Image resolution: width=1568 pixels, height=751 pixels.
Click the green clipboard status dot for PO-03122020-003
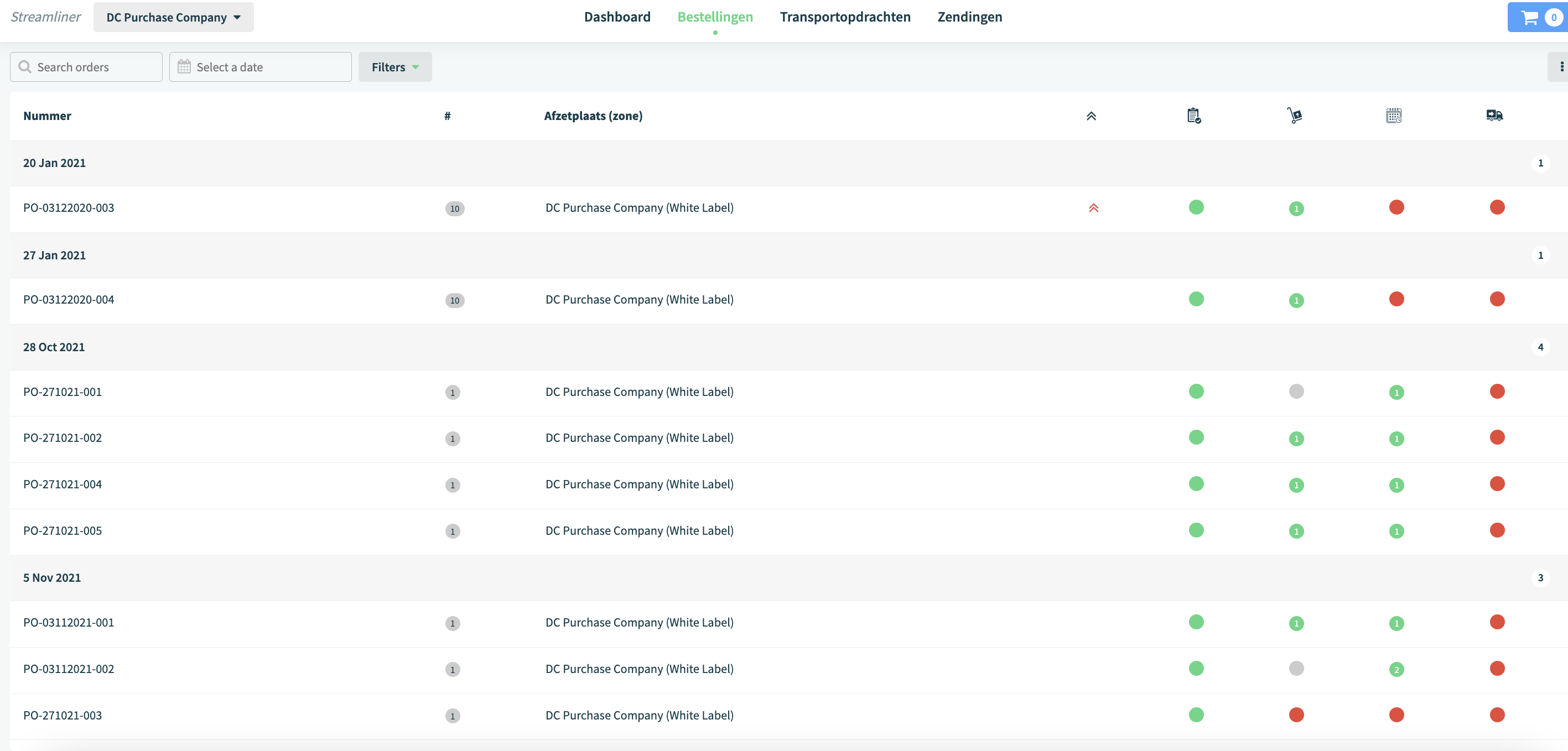(x=1196, y=207)
